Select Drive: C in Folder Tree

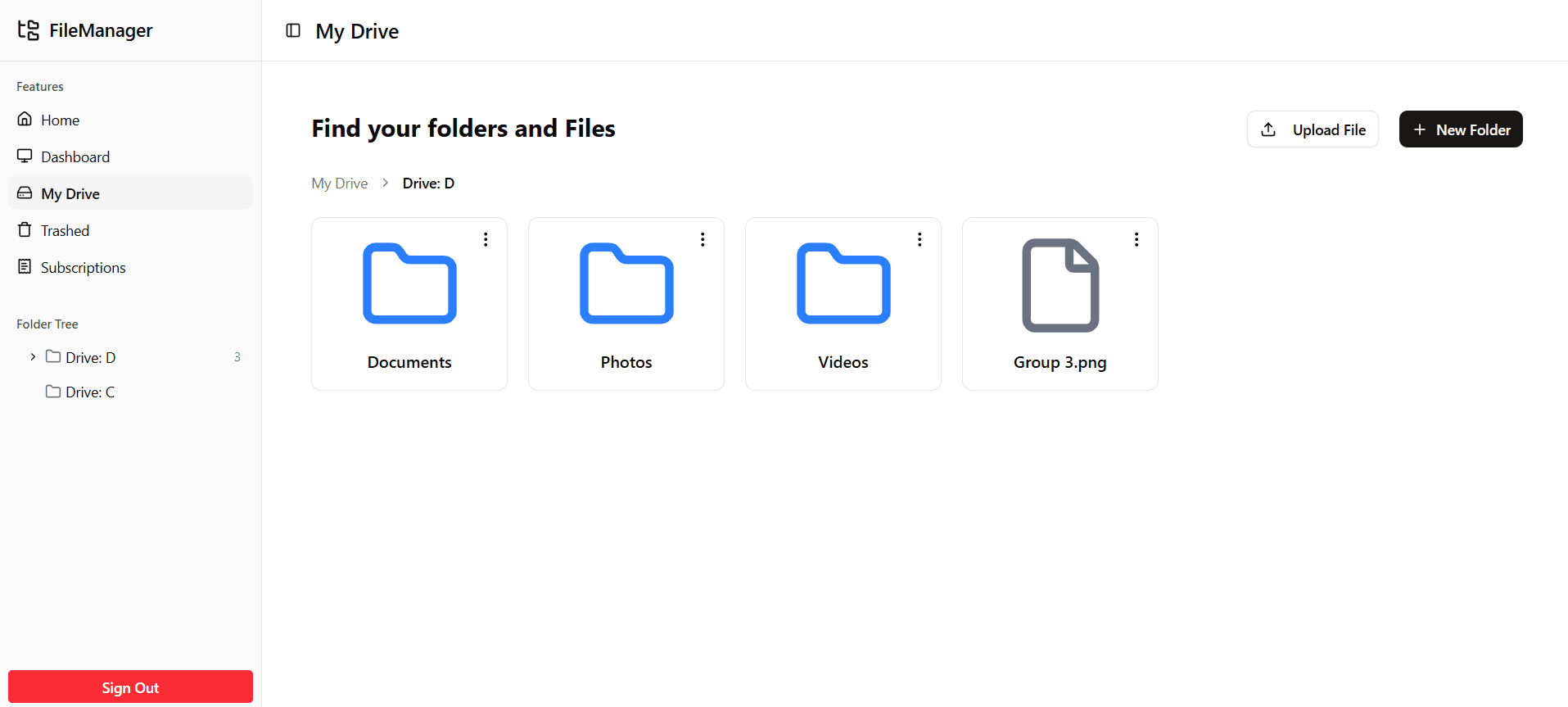click(x=89, y=392)
